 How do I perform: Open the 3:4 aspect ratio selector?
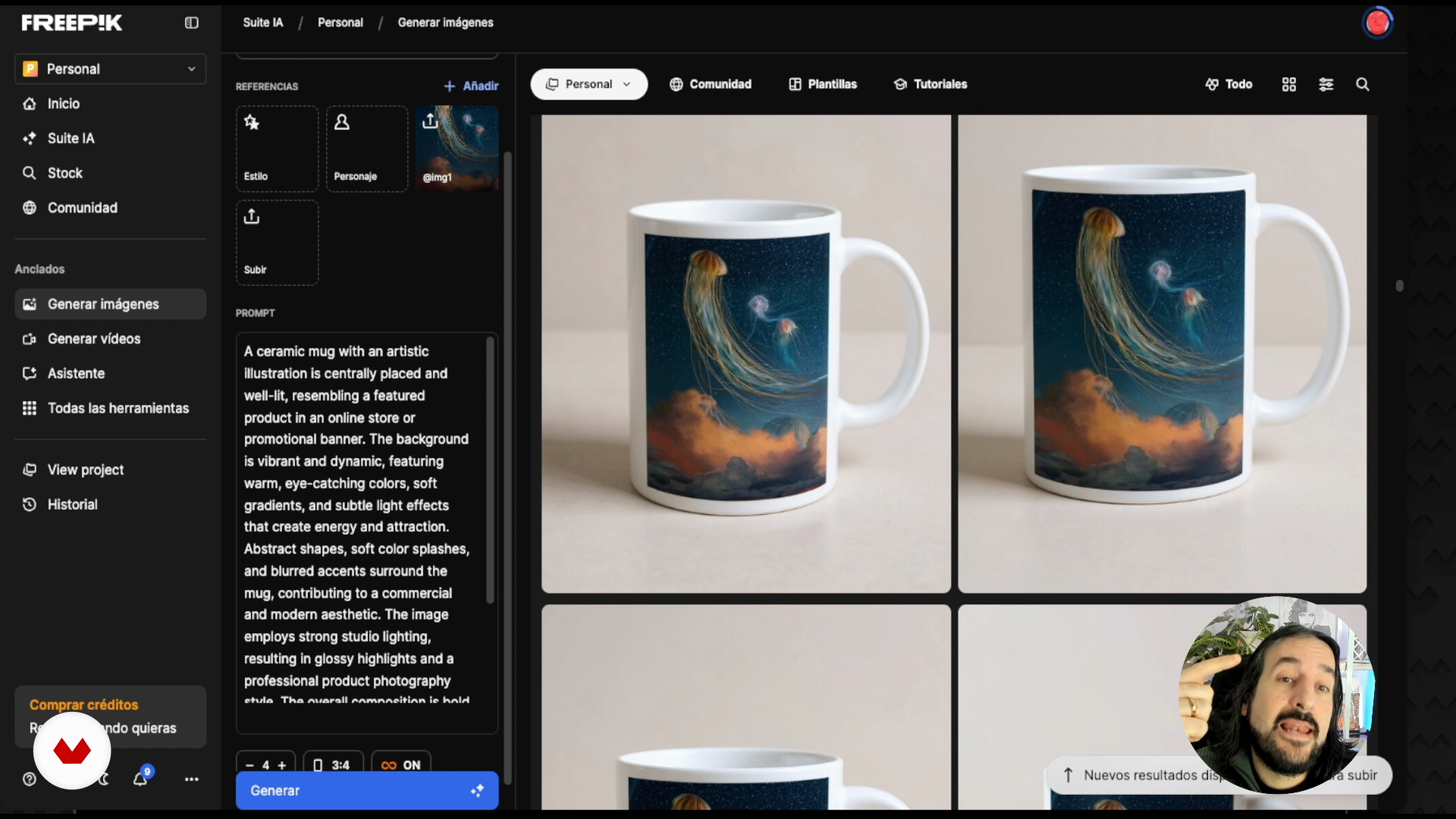pos(333,765)
